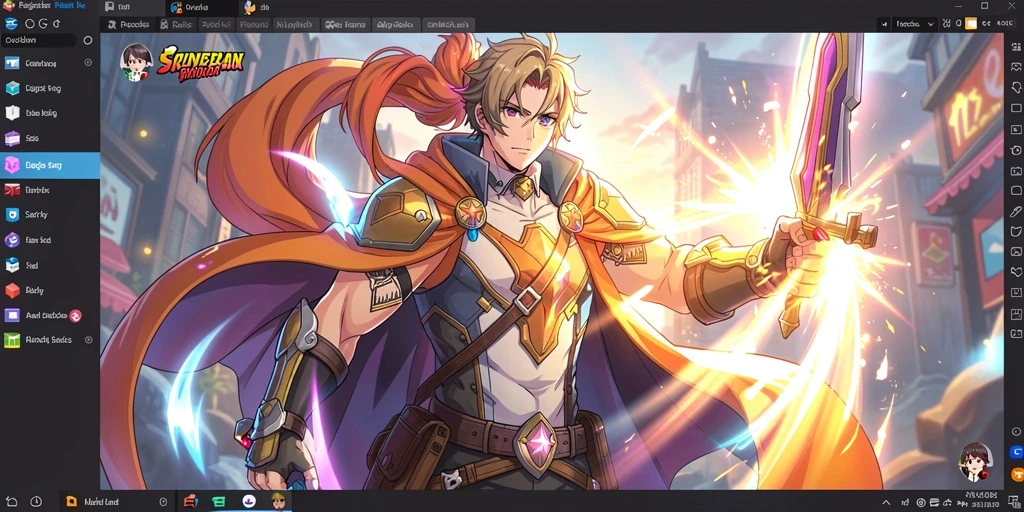Image resolution: width=1024 pixels, height=512 pixels.
Task: Click the circle button beside the sidebar search field
Action: [x=88, y=40]
